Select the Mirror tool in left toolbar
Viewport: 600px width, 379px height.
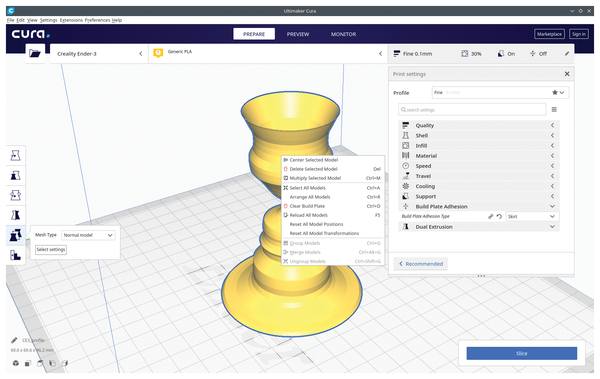tap(15, 215)
